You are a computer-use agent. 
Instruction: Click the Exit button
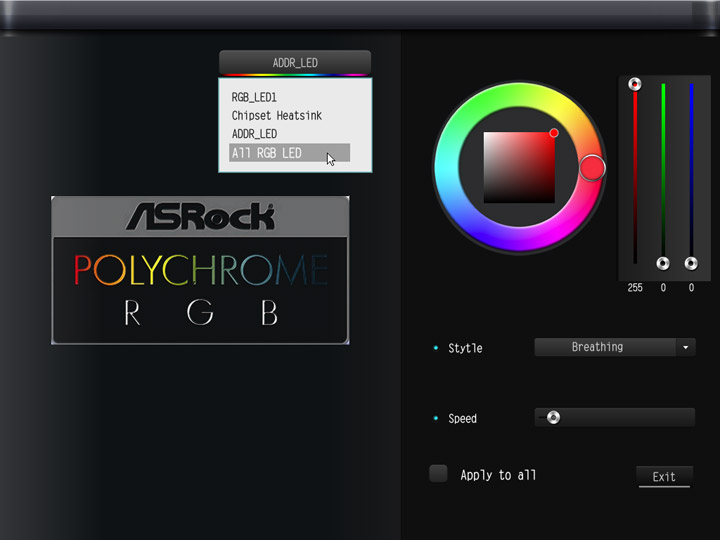664,477
